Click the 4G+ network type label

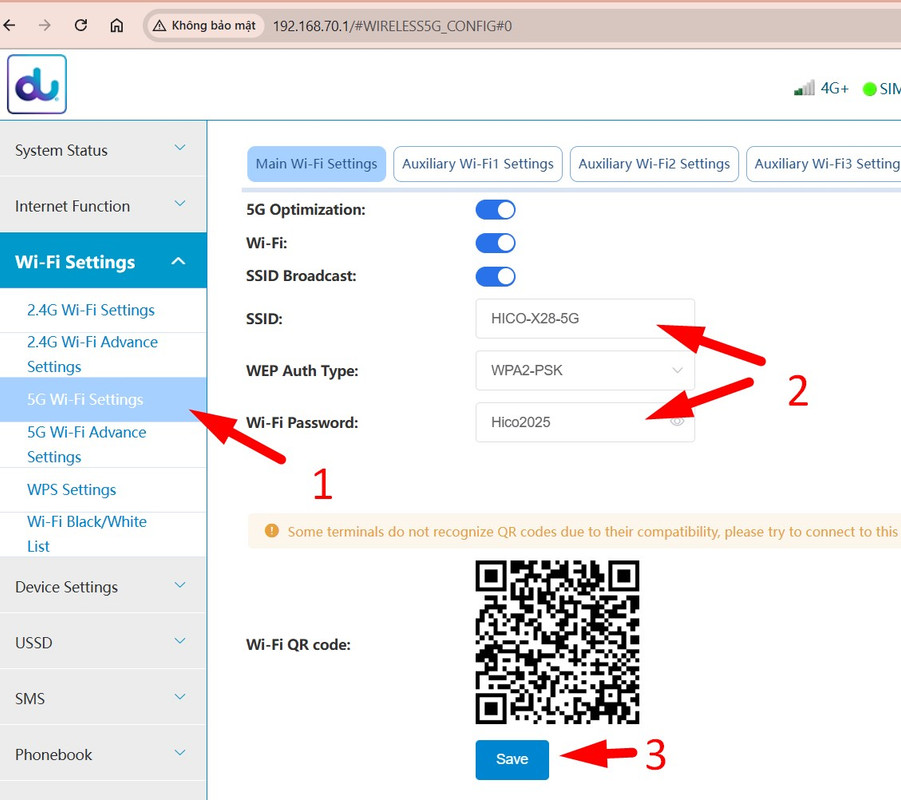coord(834,88)
